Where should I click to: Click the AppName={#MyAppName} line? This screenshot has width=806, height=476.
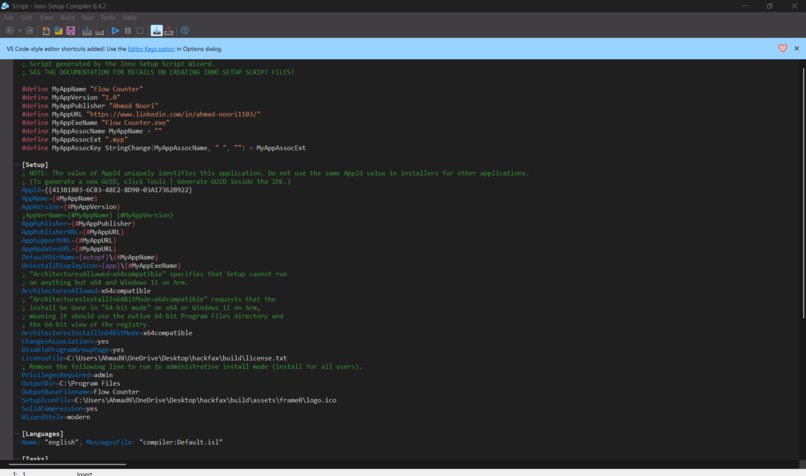tap(60, 198)
